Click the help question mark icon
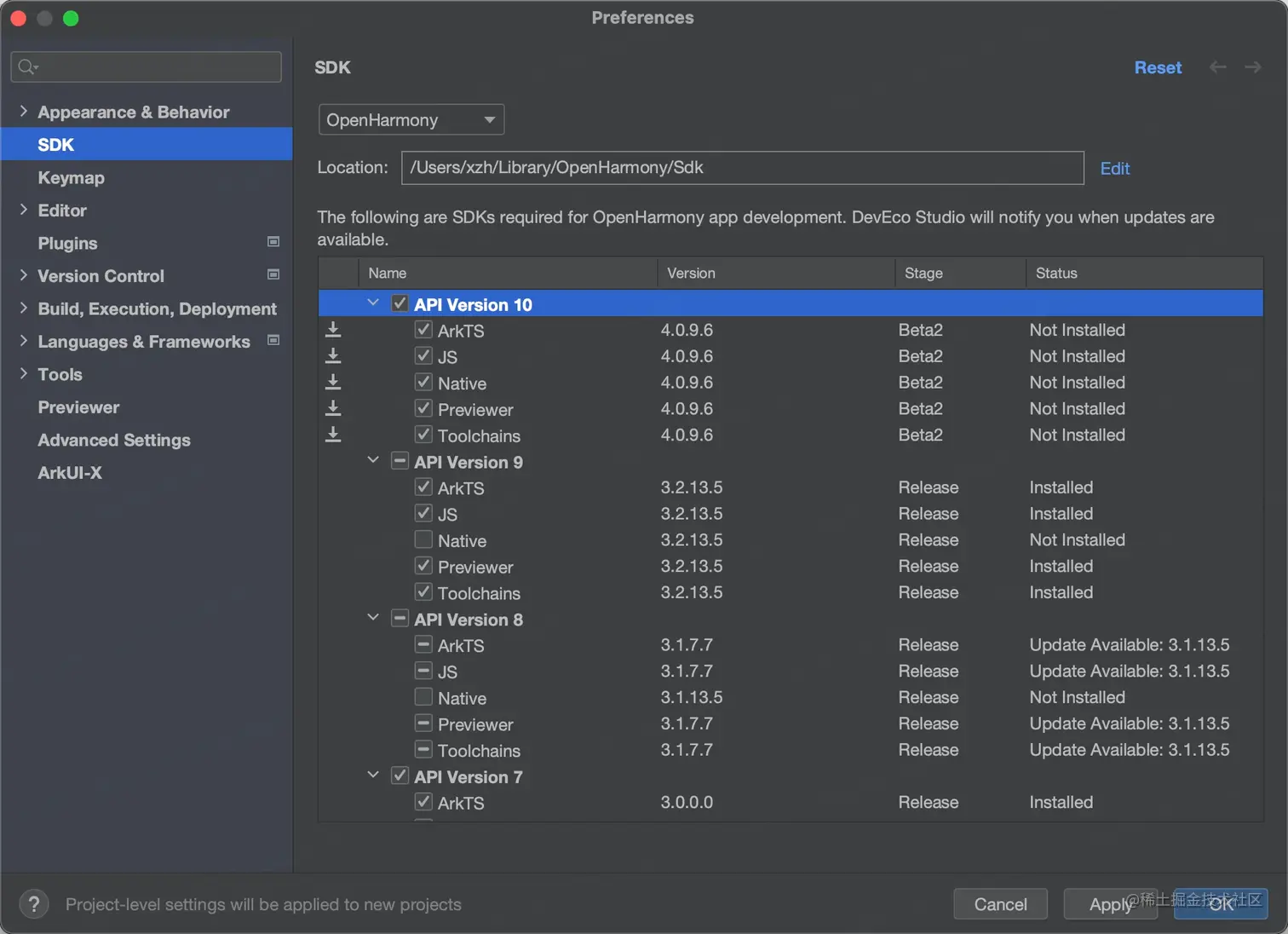 34,904
